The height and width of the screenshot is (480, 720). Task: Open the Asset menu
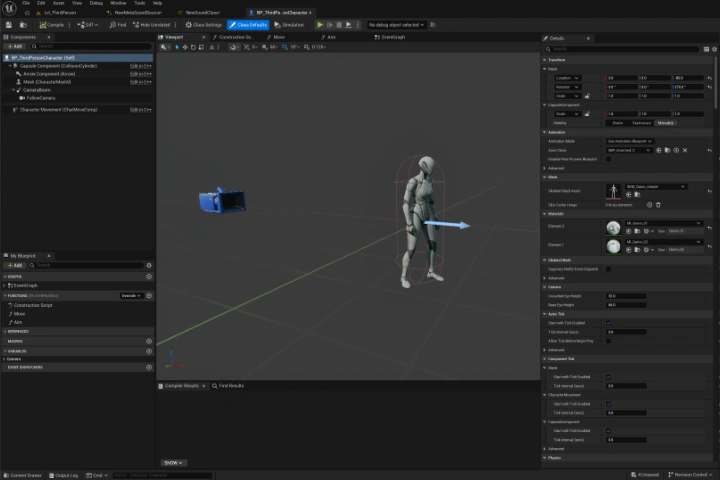click(x=58, y=3)
